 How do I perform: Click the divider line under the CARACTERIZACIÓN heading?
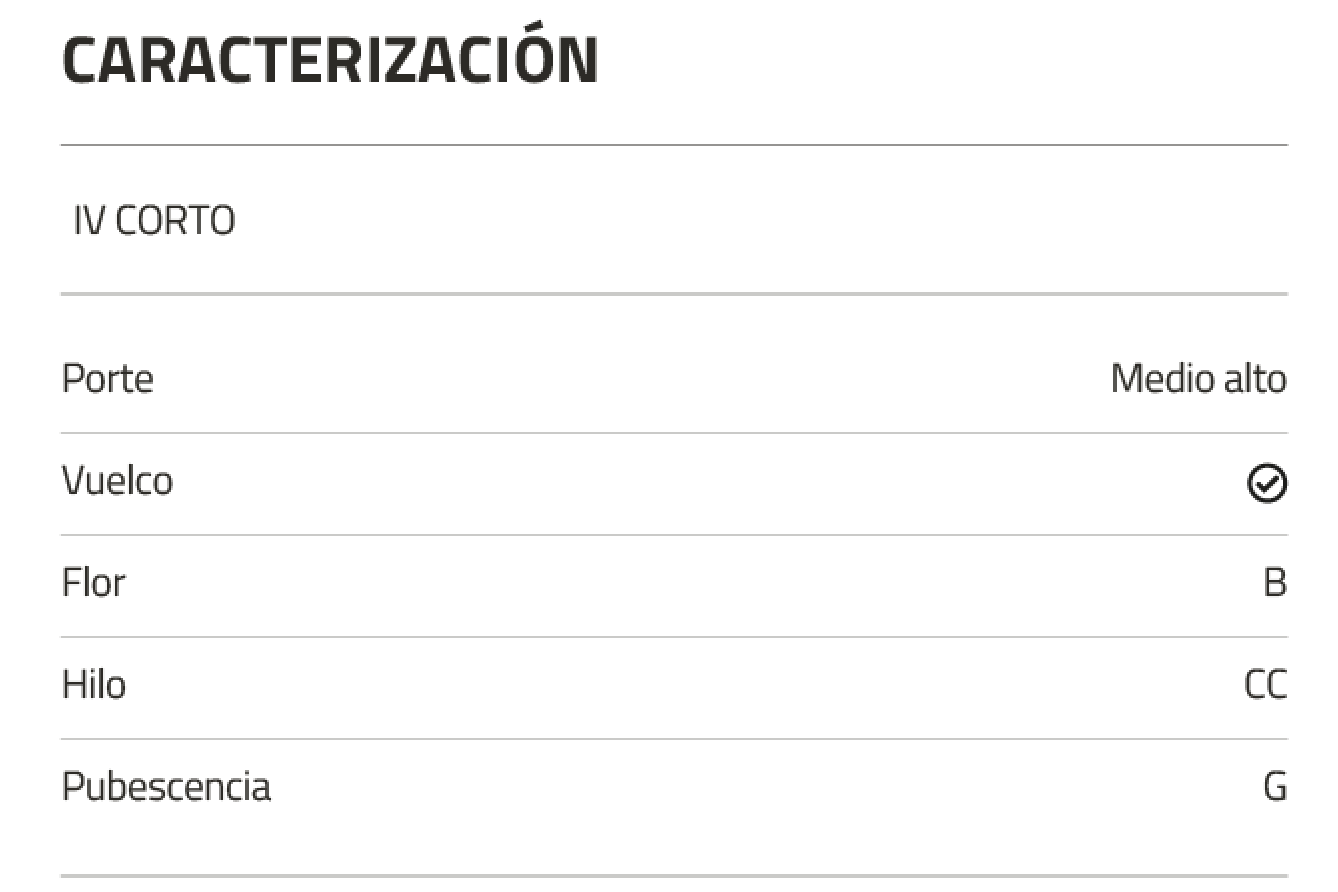674,146
